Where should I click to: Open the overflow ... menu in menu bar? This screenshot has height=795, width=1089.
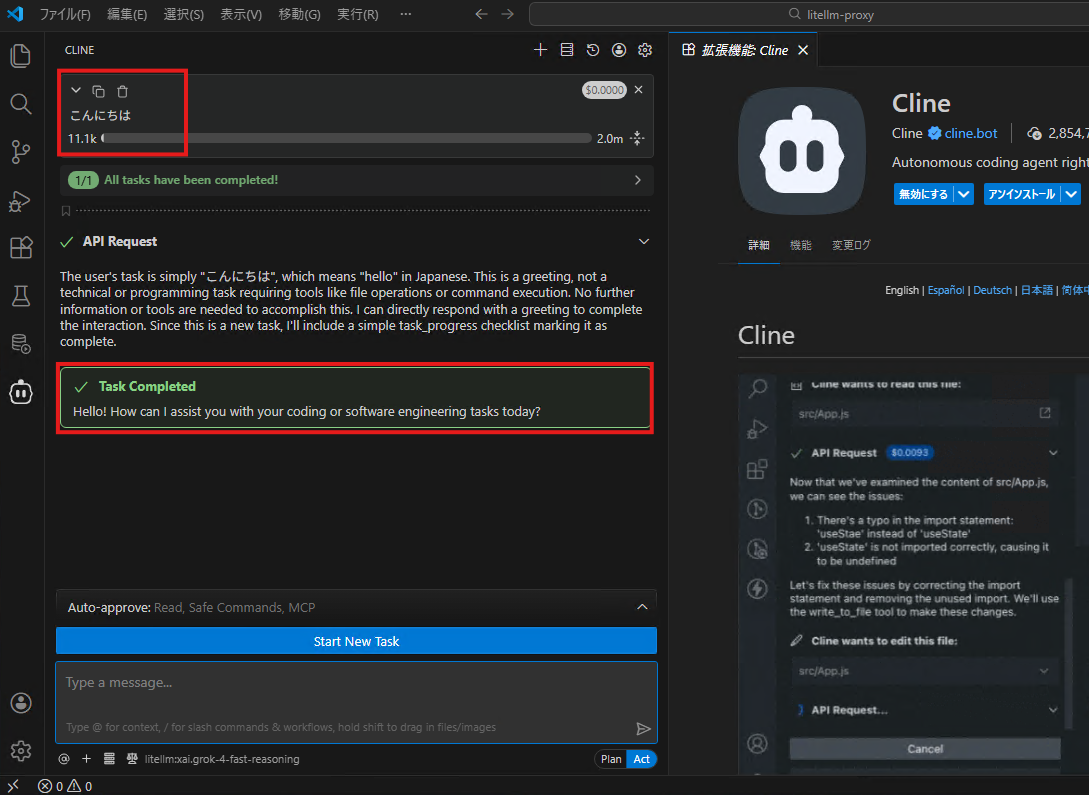click(406, 15)
